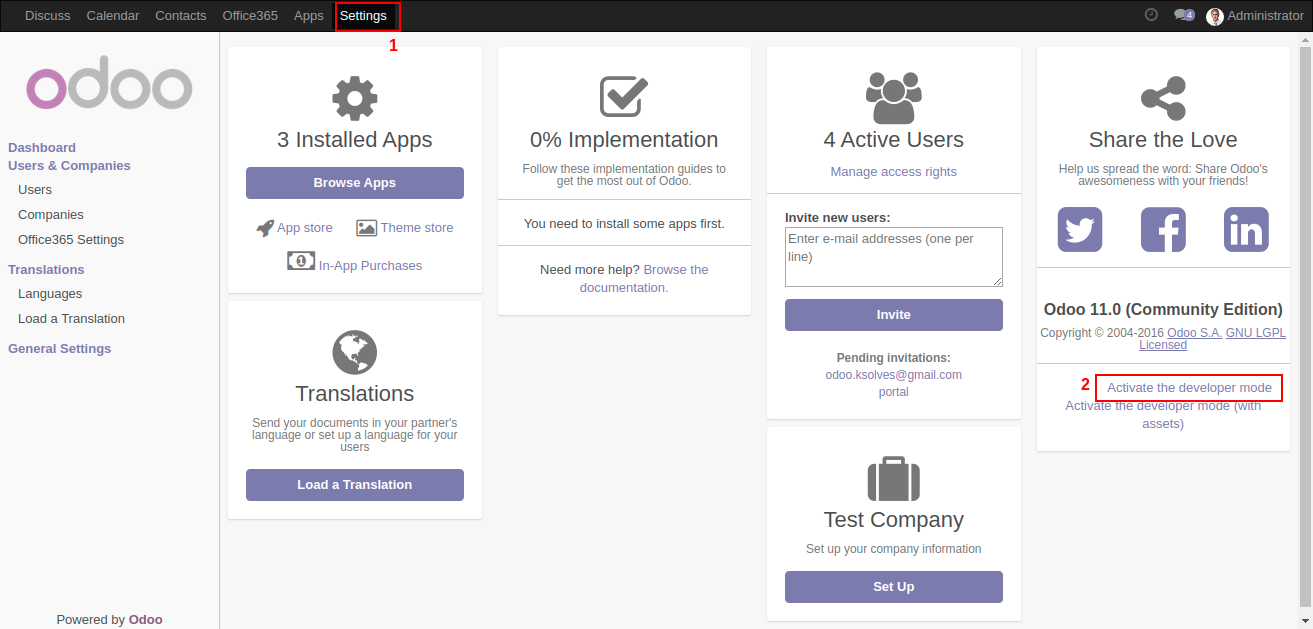Focus the invite e-mail addresses text area

point(894,257)
